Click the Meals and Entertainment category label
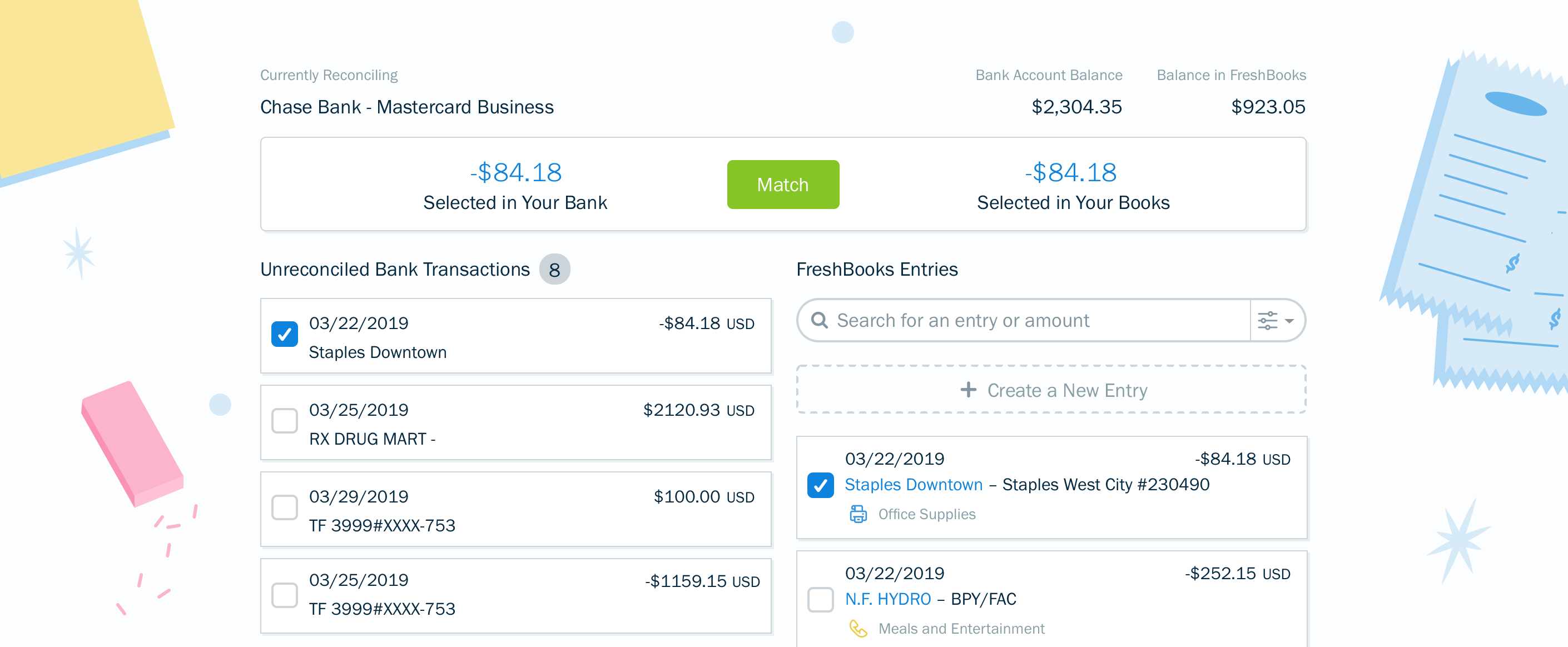The image size is (1568, 647). pyautogui.click(x=960, y=629)
